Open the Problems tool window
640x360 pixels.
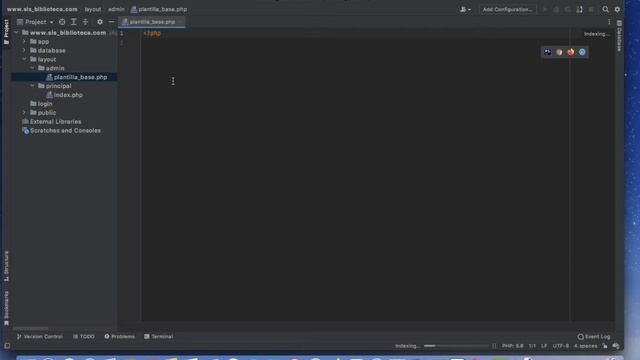(119, 337)
